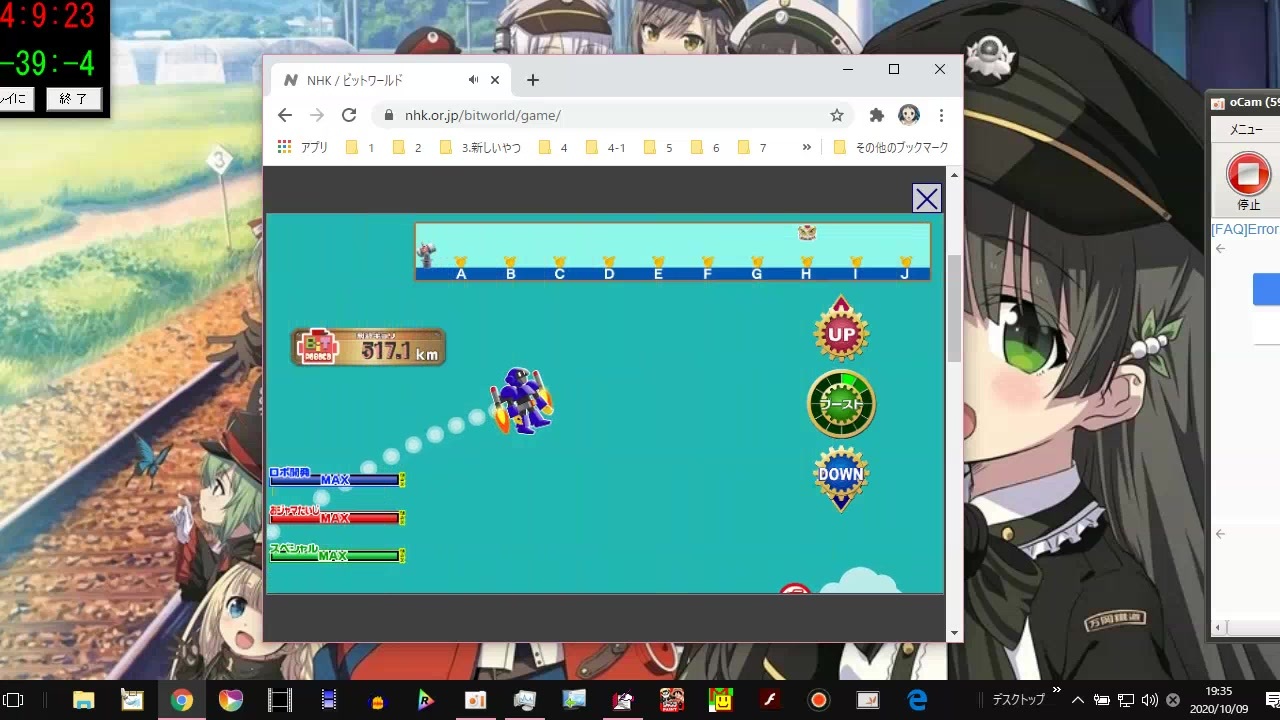Click the green special MAX gauge
The image size is (1280, 720).
click(337, 555)
